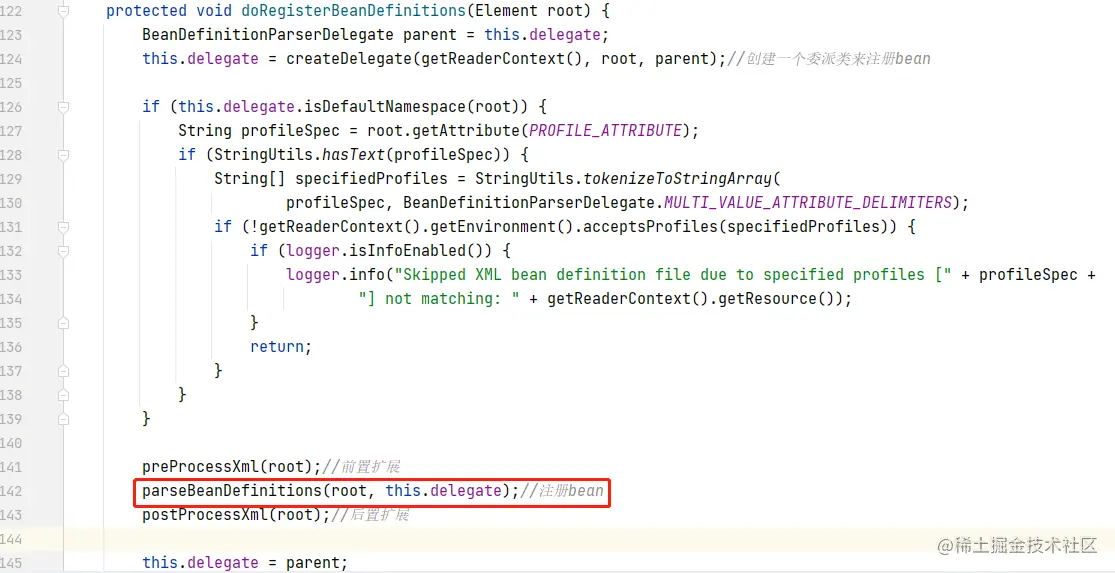
Task: Click the fold end marker on line 138
Action: coord(64,394)
